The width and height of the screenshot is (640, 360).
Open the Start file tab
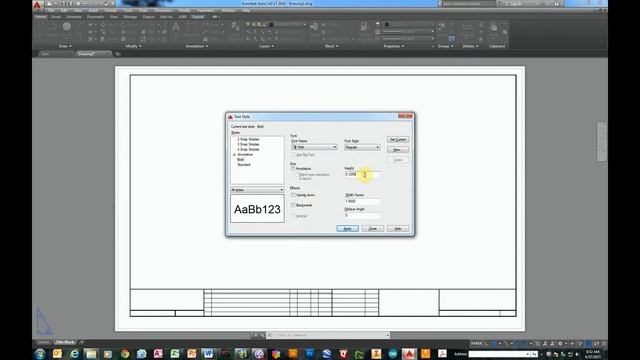point(45,54)
